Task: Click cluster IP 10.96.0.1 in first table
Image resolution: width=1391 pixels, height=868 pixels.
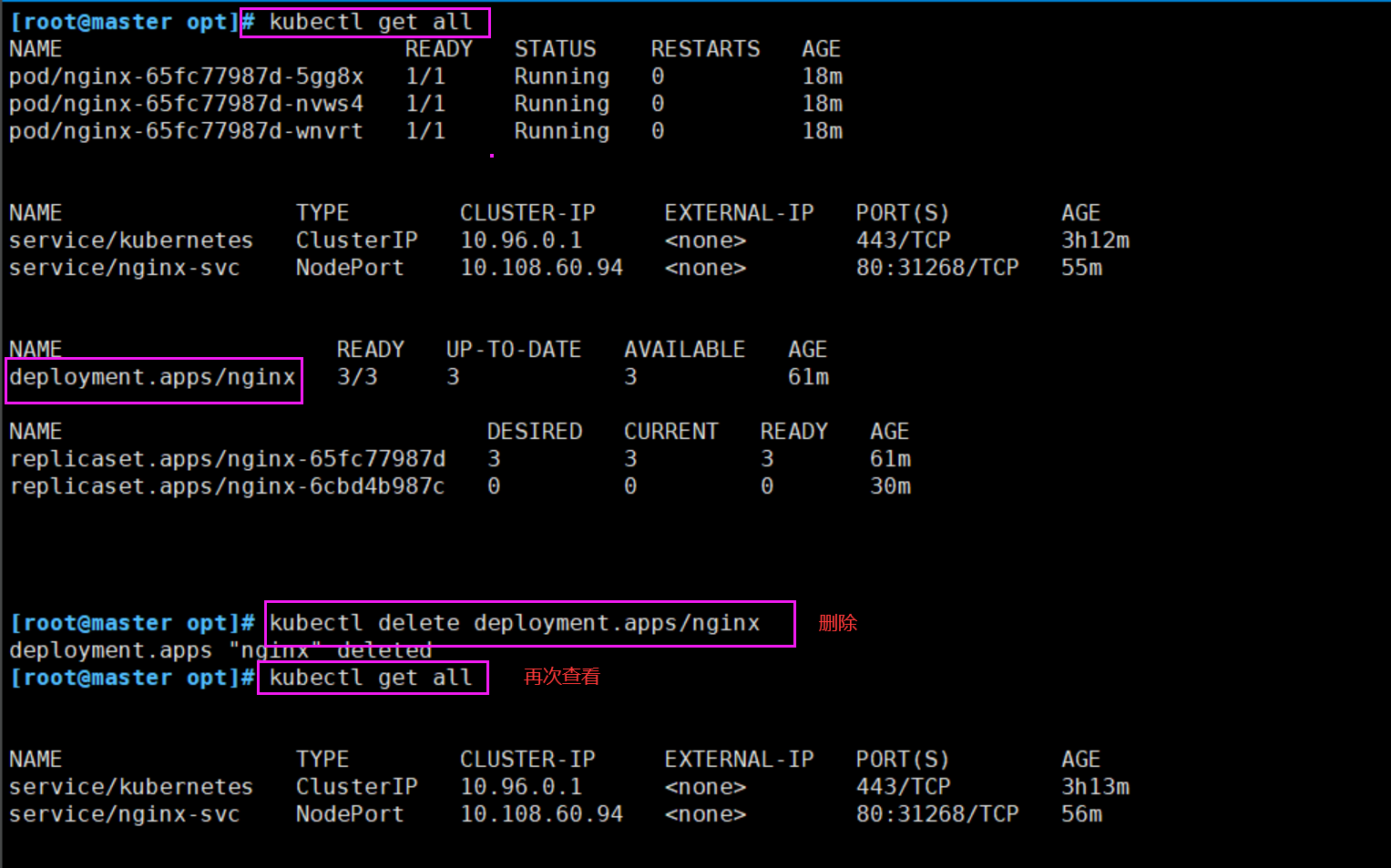Action: [x=520, y=240]
